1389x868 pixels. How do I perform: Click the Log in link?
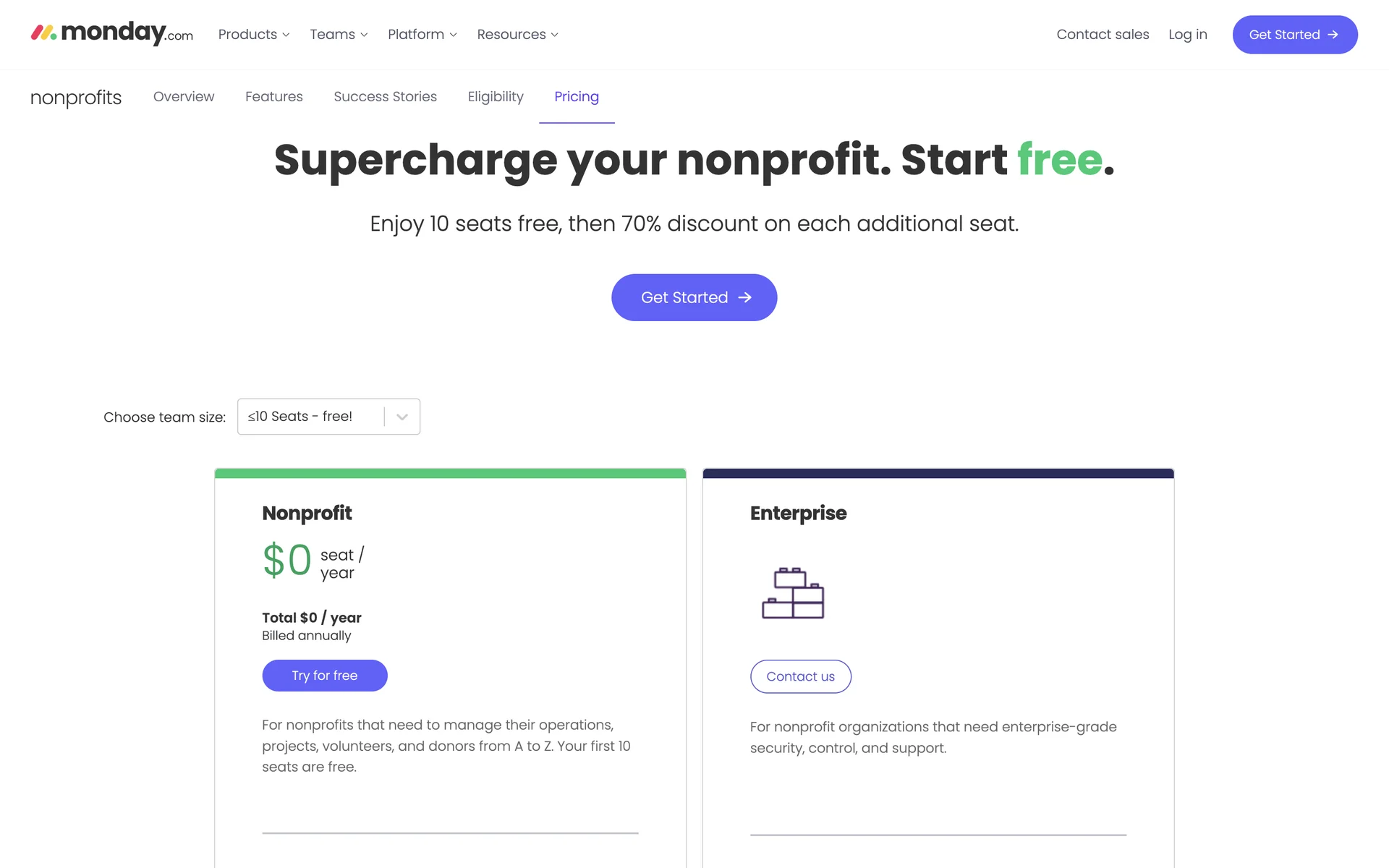pyautogui.click(x=1188, y=35)
